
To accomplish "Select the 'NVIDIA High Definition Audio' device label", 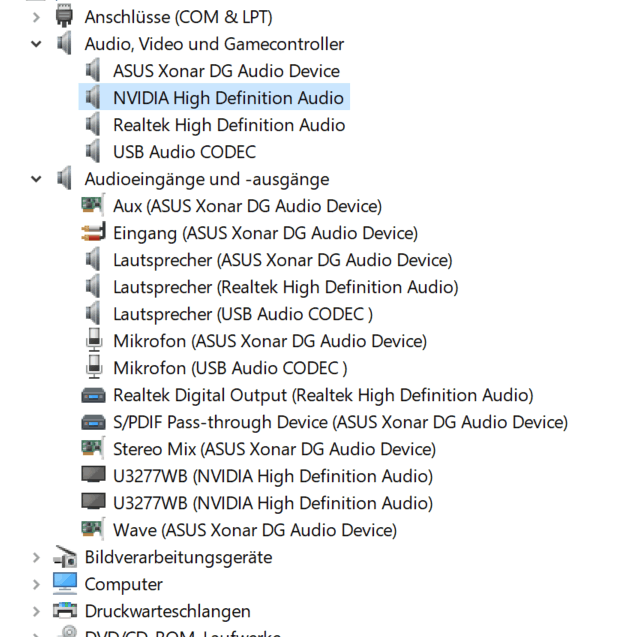I will pos(228,98).
